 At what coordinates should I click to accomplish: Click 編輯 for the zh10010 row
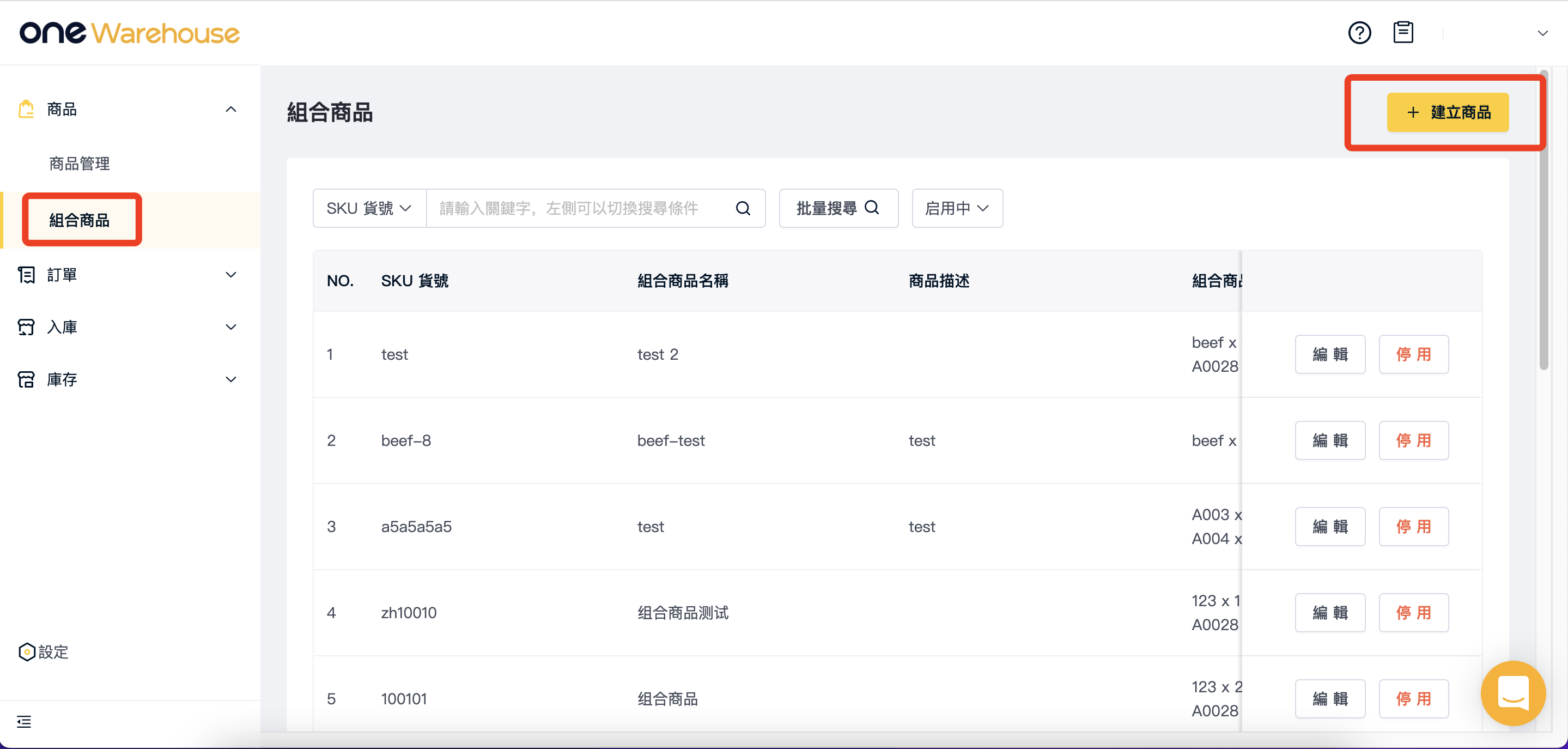[1330, 613]
